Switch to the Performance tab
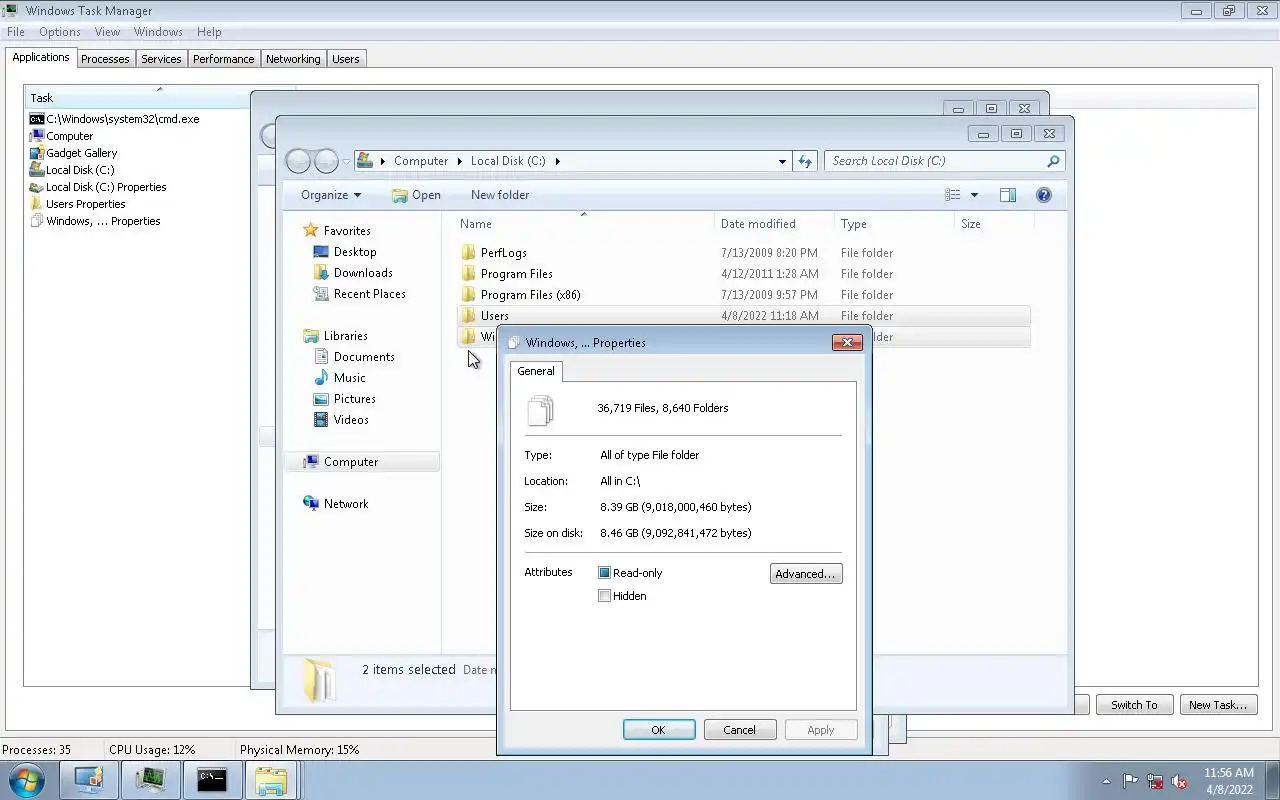Image resolution: width=1280 pixels, height=800 pixels. coord(224,59)
